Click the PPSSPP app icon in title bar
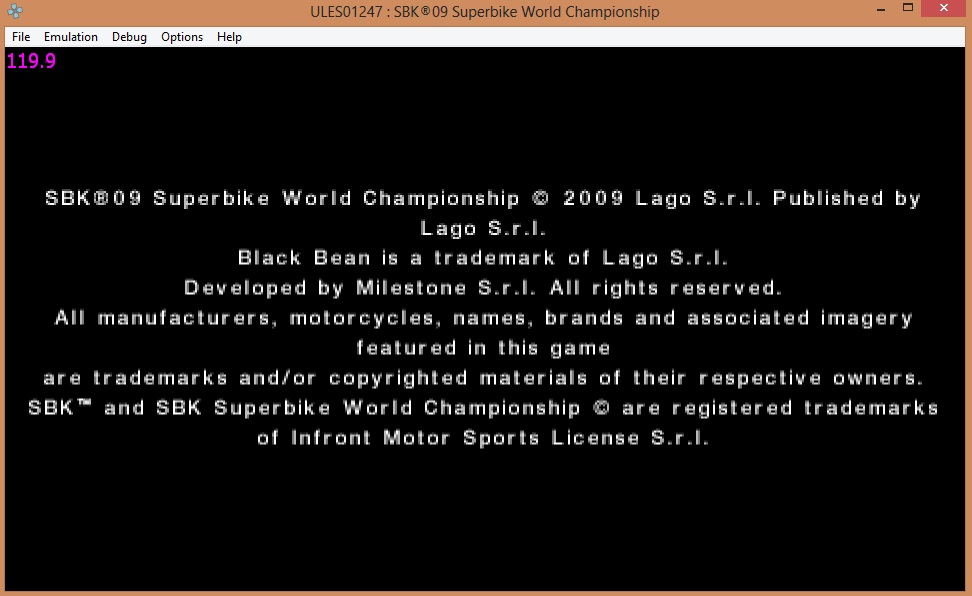The height and width of the screenshot is (596, 972). [x=14, y=12]
